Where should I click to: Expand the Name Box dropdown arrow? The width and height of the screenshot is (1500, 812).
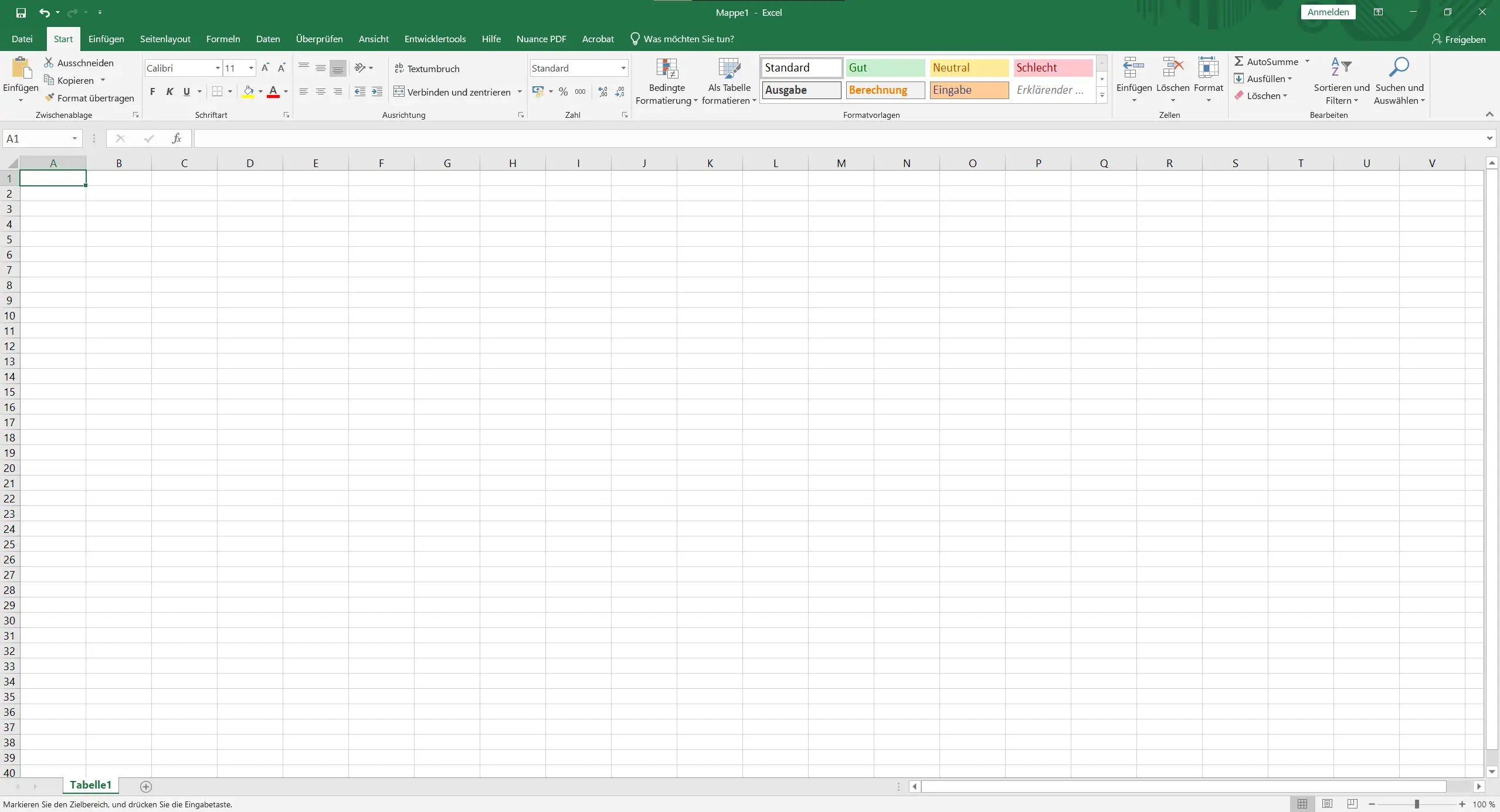coord(74,139)
